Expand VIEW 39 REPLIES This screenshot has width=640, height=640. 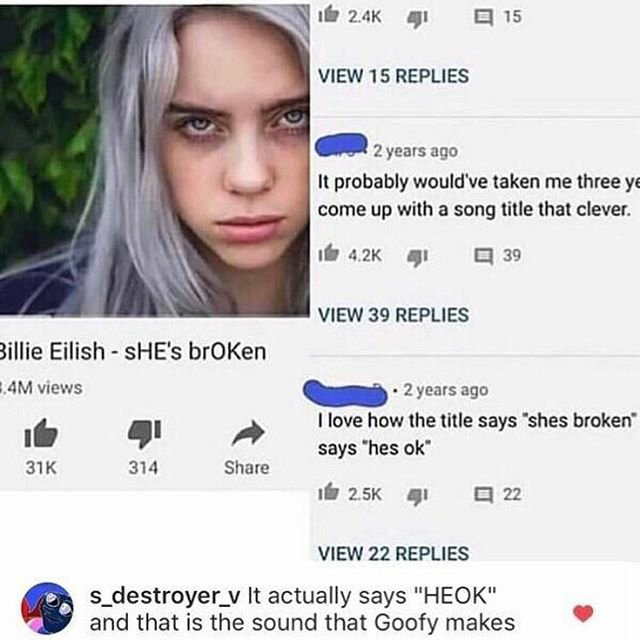pyautogui.click(x=393, y=315)
